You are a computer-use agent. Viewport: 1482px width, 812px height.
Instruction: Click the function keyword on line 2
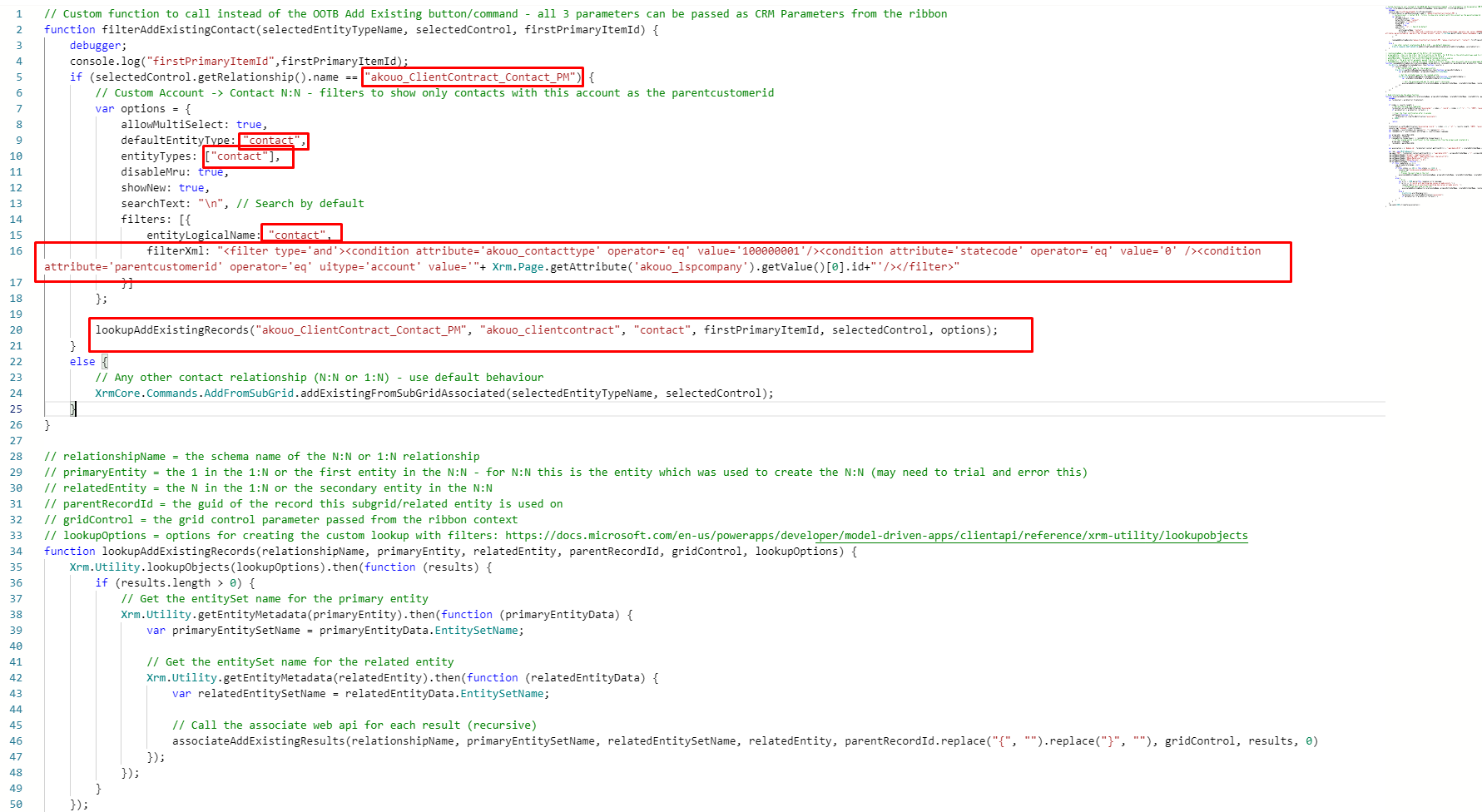(69, 29)
